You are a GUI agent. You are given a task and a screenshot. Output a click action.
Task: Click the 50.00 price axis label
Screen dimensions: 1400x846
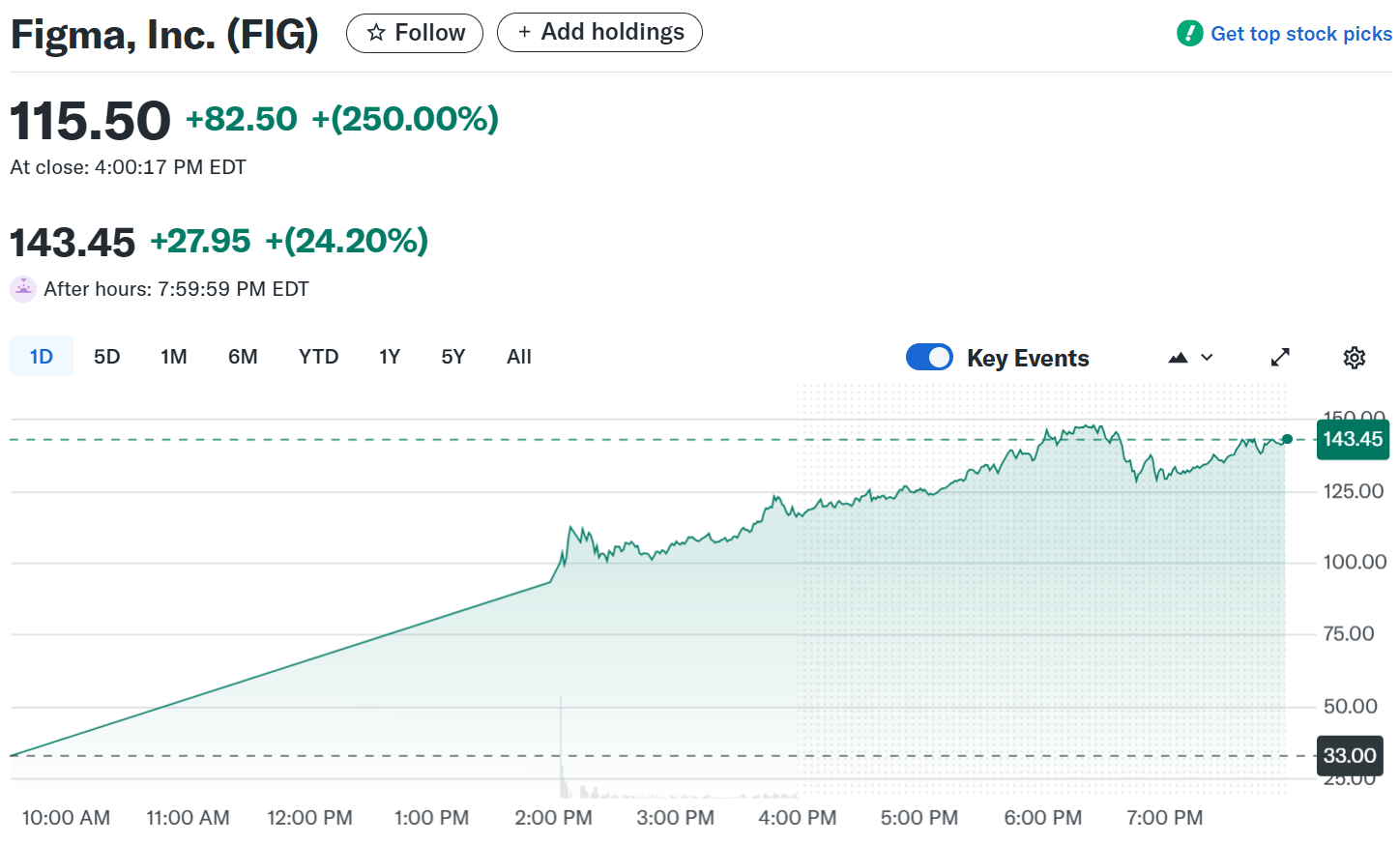[1350, 707]
